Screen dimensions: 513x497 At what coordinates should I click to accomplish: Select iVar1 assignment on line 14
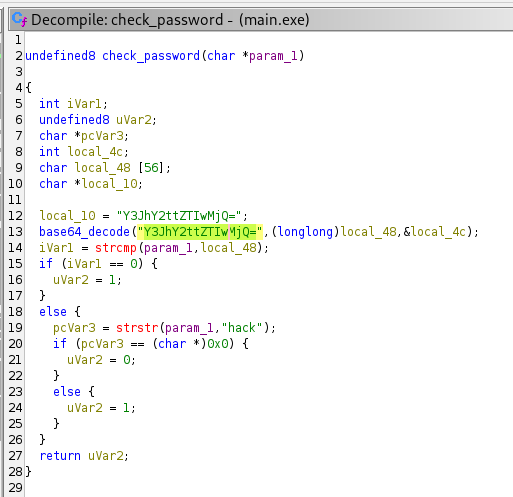57,248
